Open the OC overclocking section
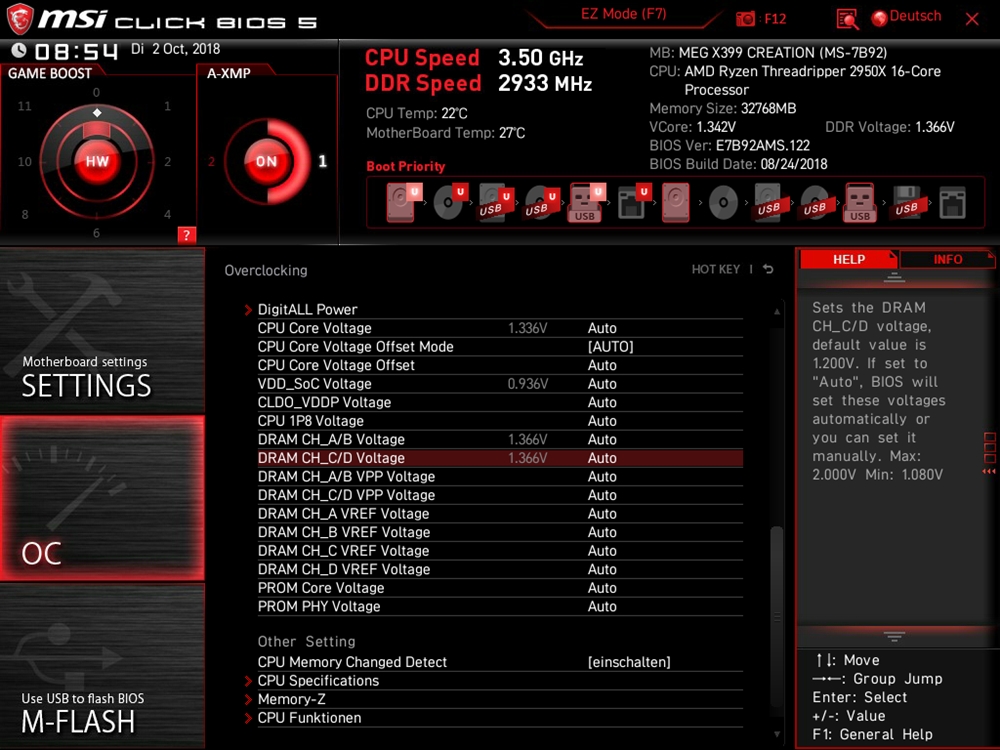This screenshot has width=1000, height=750. click(102, 498)
